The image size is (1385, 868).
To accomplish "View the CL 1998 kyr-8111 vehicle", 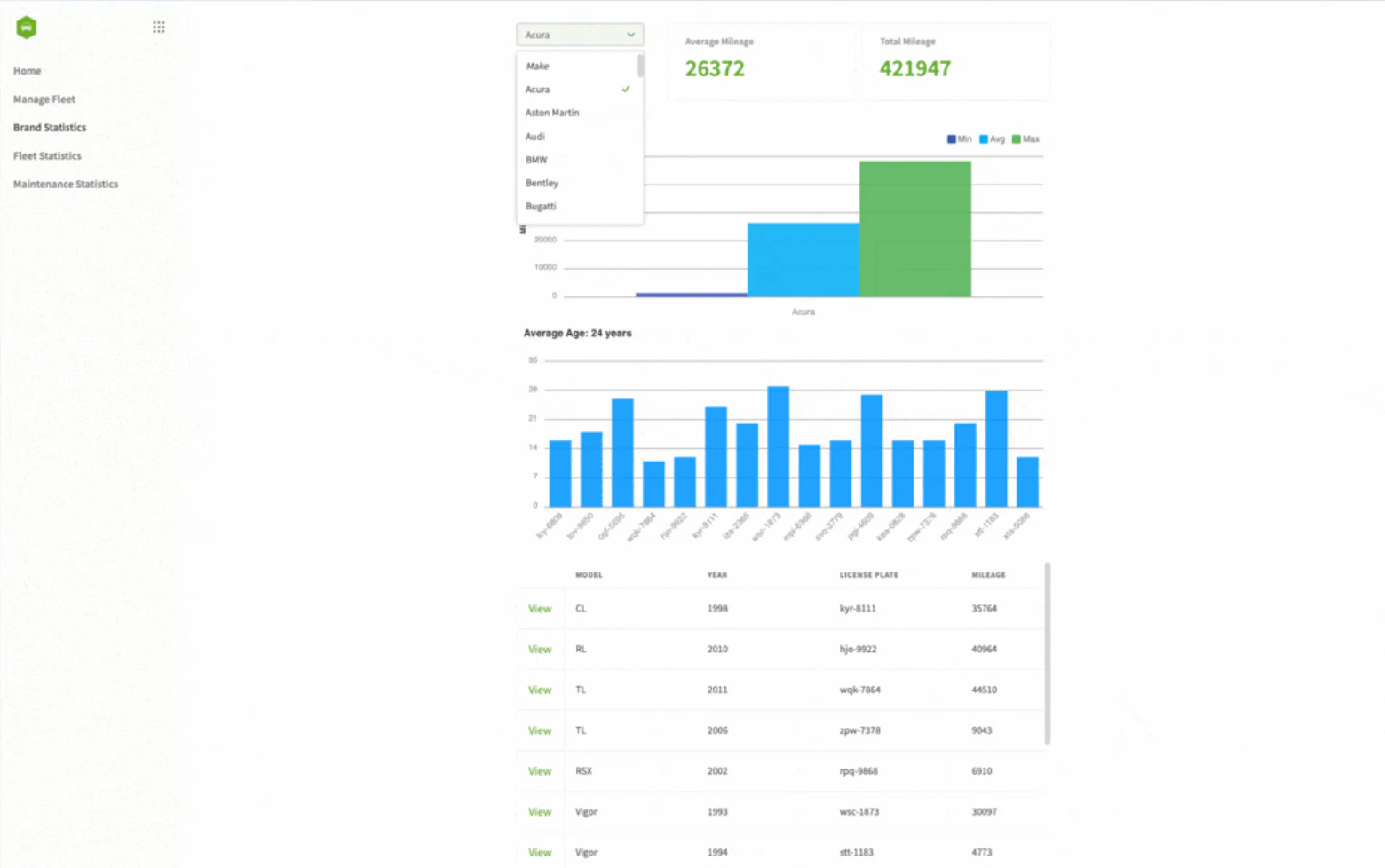I will [x=540, y=609].
